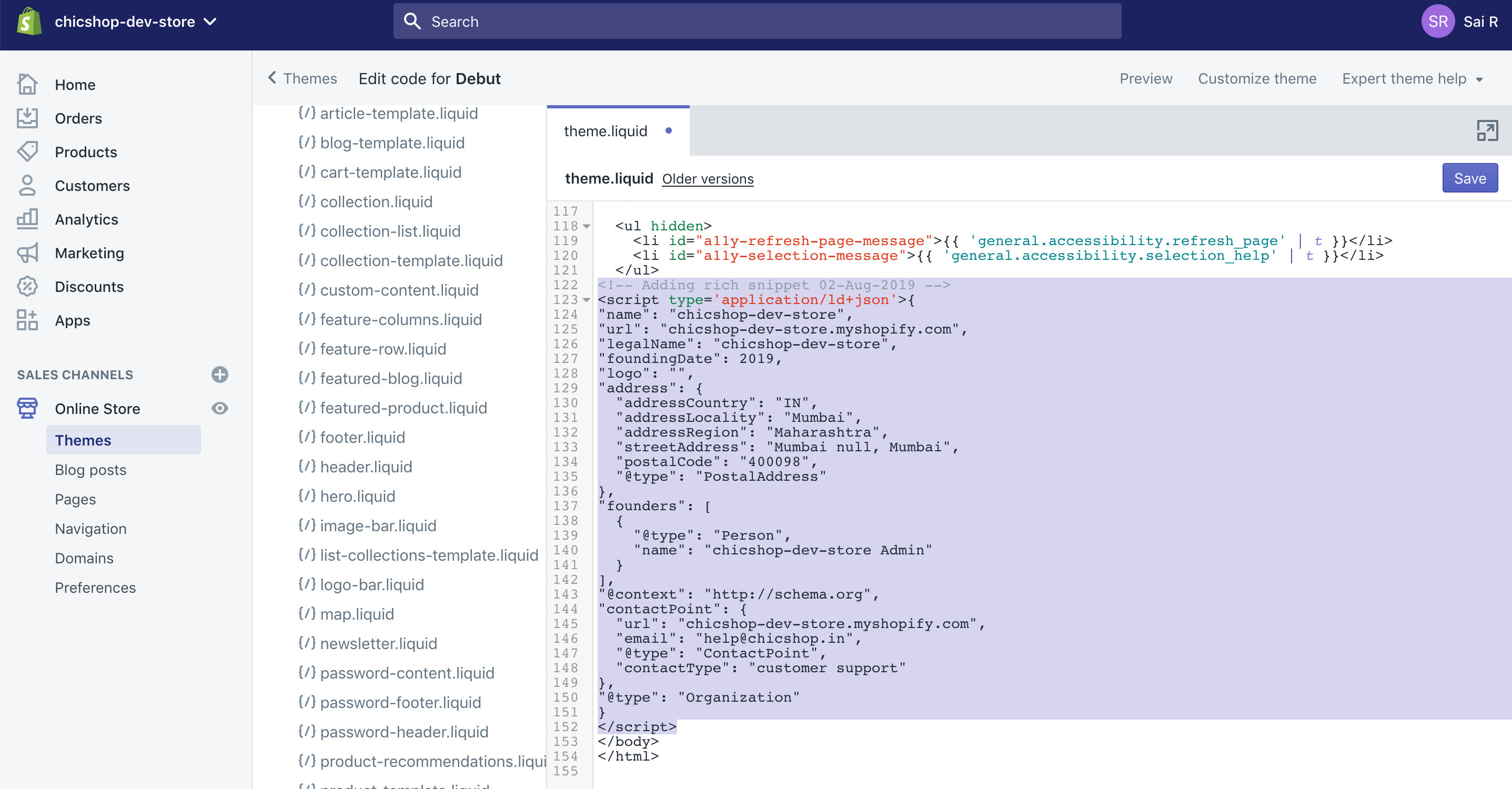Open the chicshop-dev-store switcher dropdown
Viewport: 1512px width, 789px height.
pyautogui.click(x=136, y=22)
